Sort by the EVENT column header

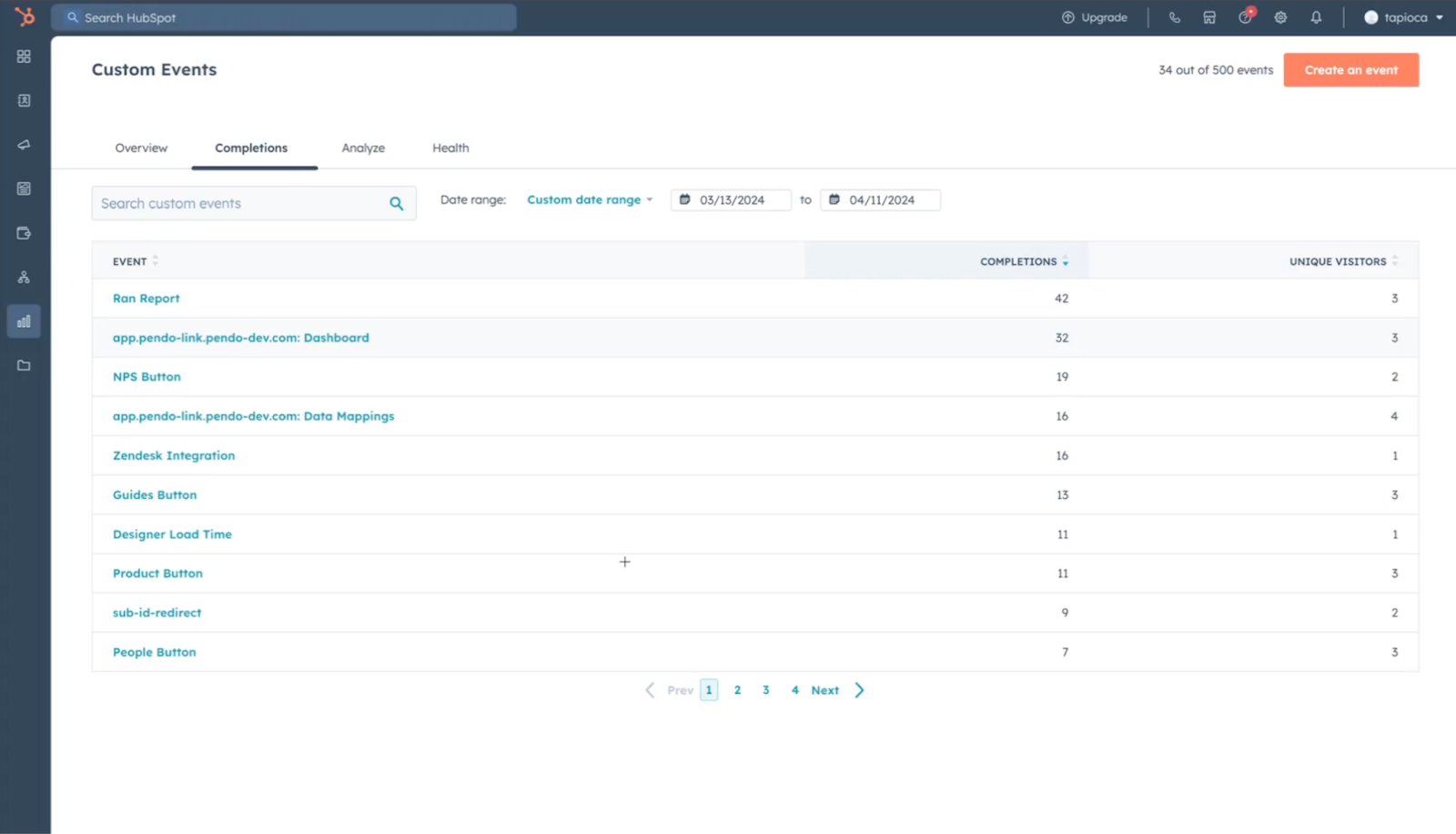click(135, 261)
